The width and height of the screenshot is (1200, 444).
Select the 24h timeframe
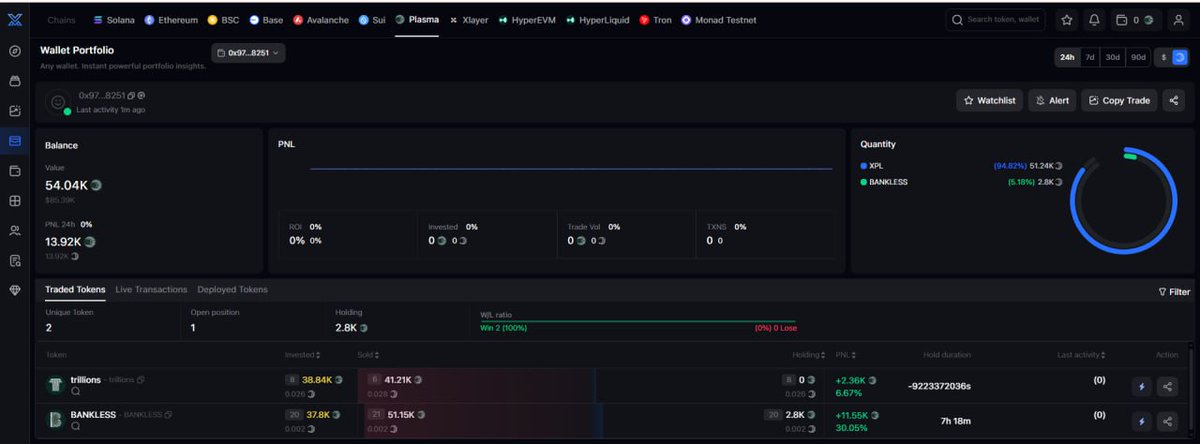coord(1067,57)
